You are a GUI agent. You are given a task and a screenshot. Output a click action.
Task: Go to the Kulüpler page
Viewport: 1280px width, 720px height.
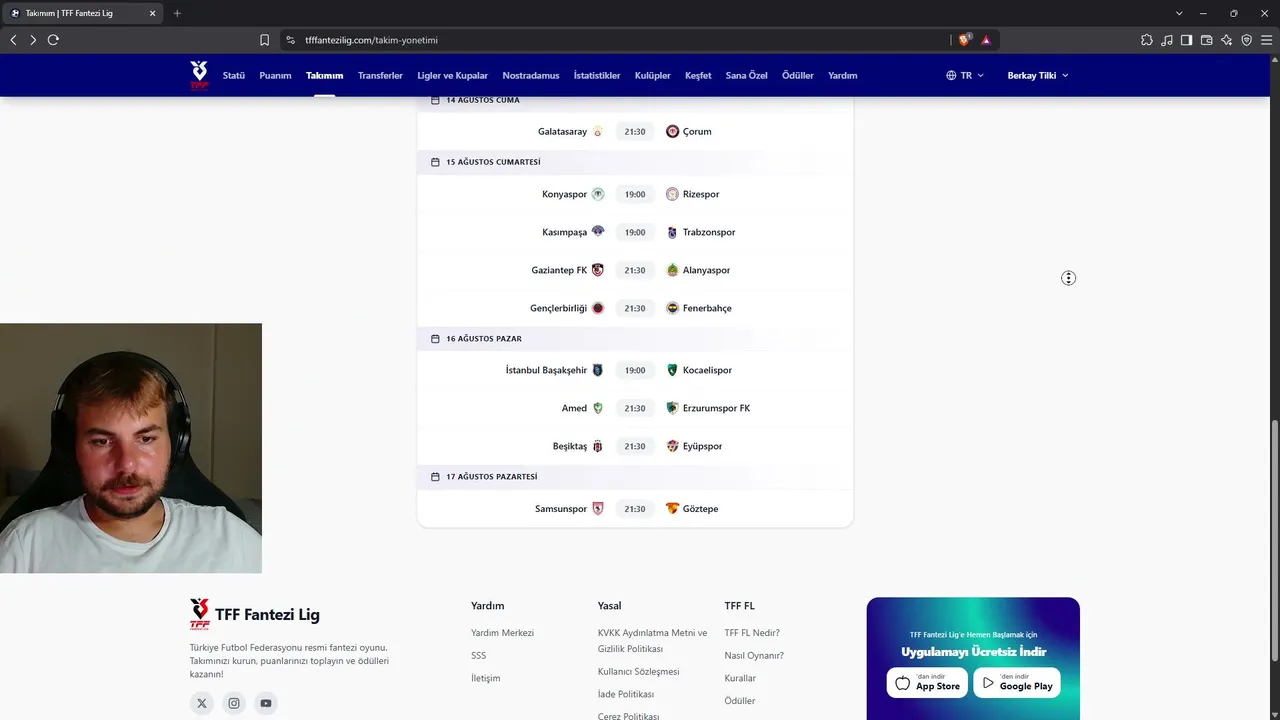click(653, 75)
